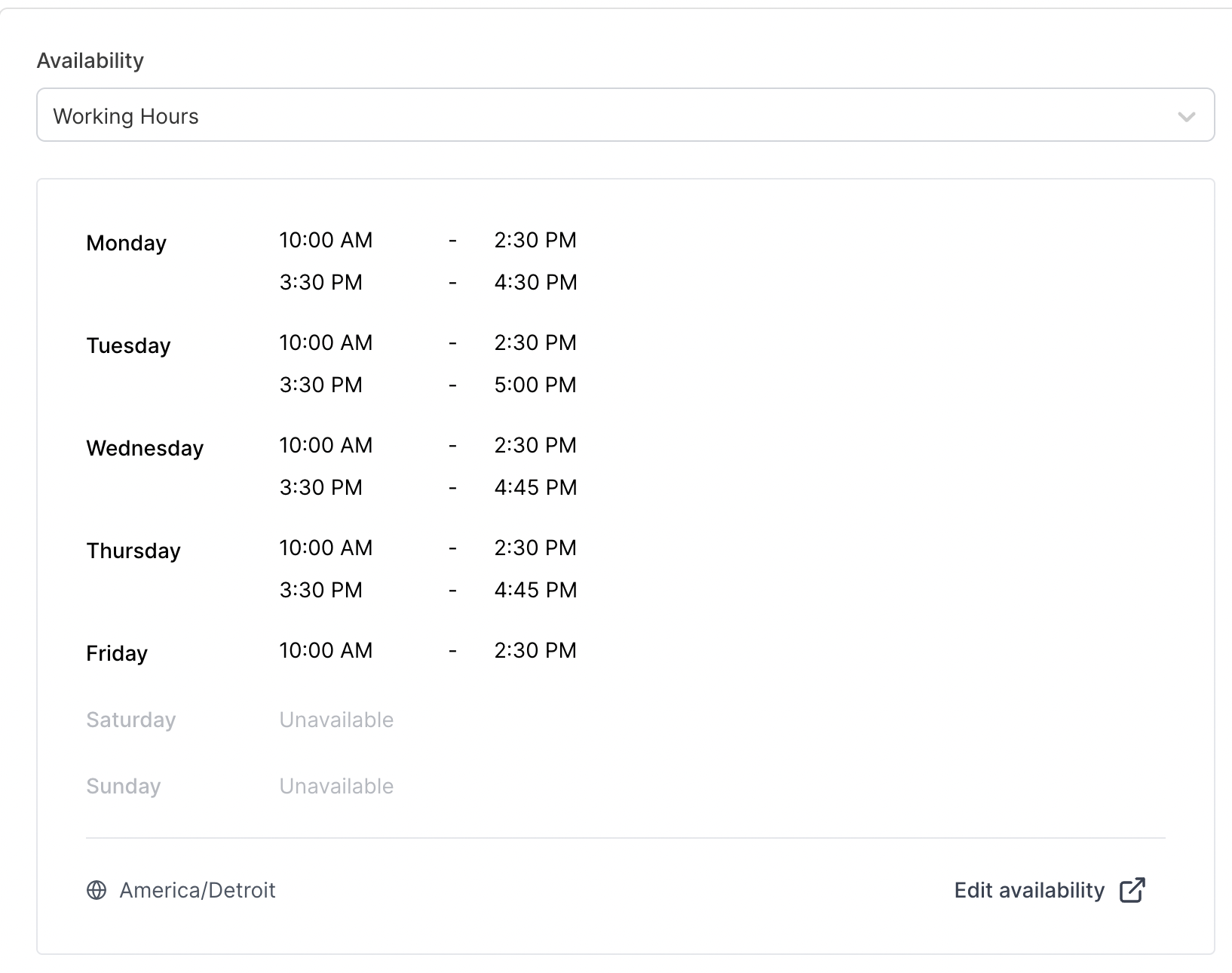This screenshot has width=1232, height=973.
Task: Click the Tuesday day label
Action: pyautogui.click(x=128, y=345)
